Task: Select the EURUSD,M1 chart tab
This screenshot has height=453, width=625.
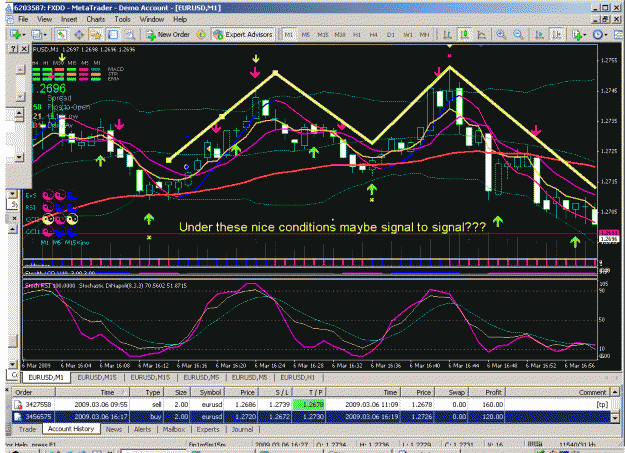Action: pyautogui.click(x=46, y=377)
